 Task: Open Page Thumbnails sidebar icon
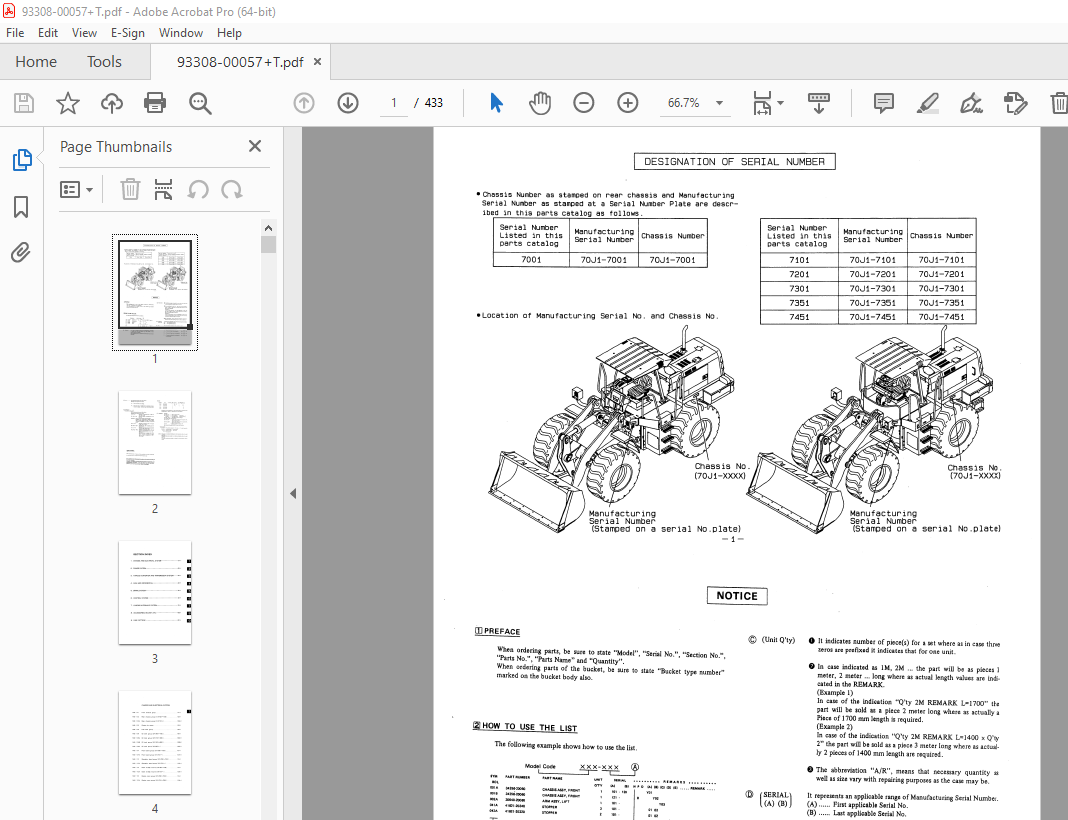[22, 160]
